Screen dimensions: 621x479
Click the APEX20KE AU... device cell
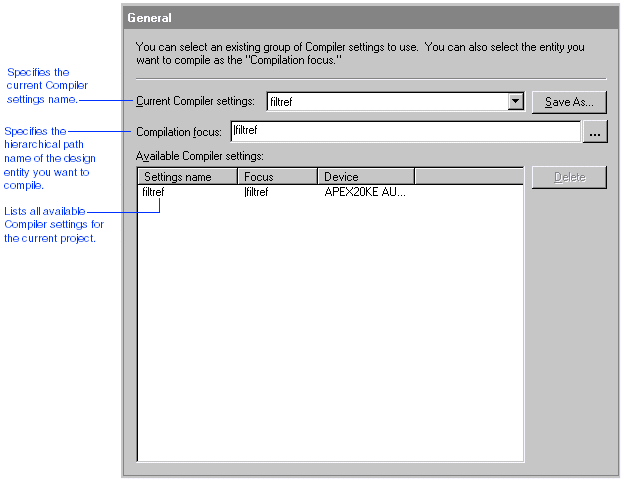(364, 192)
